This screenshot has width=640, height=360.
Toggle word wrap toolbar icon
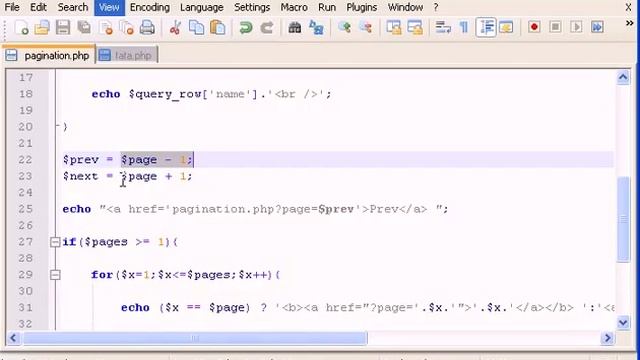[x=443, y=28]
